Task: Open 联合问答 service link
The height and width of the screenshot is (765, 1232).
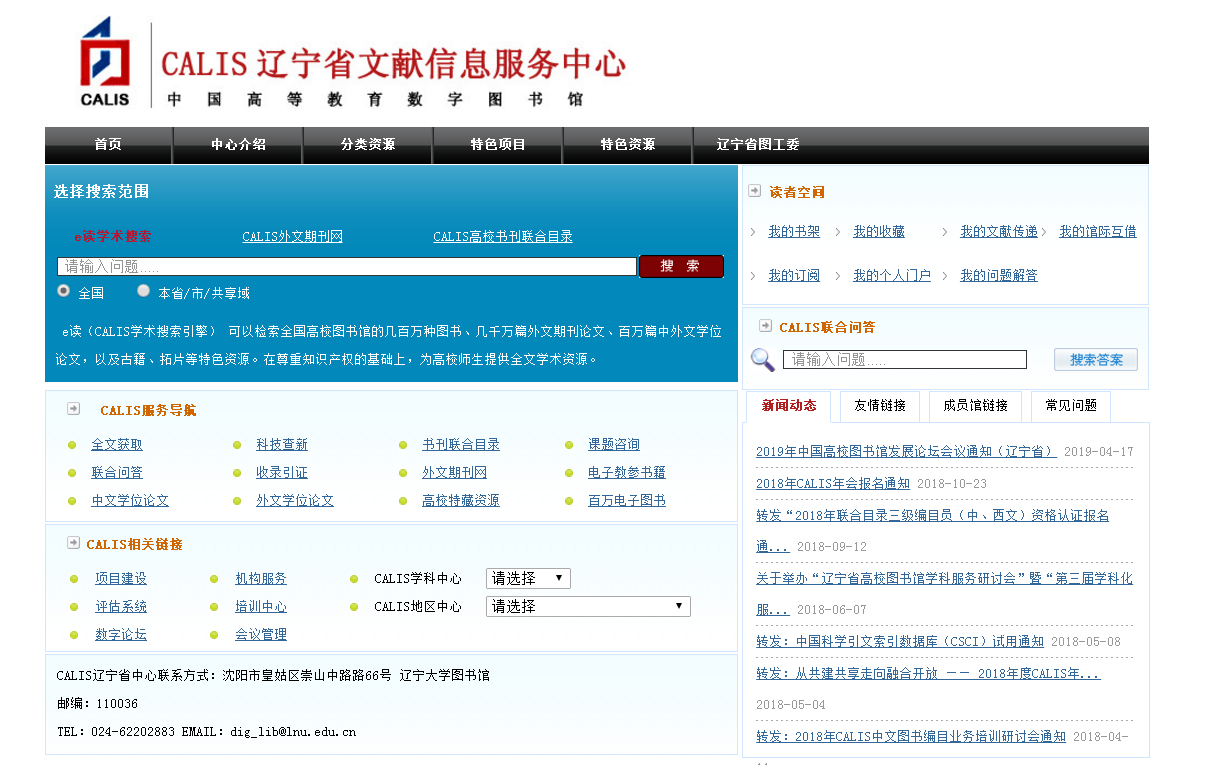Action: pos(117,473)
